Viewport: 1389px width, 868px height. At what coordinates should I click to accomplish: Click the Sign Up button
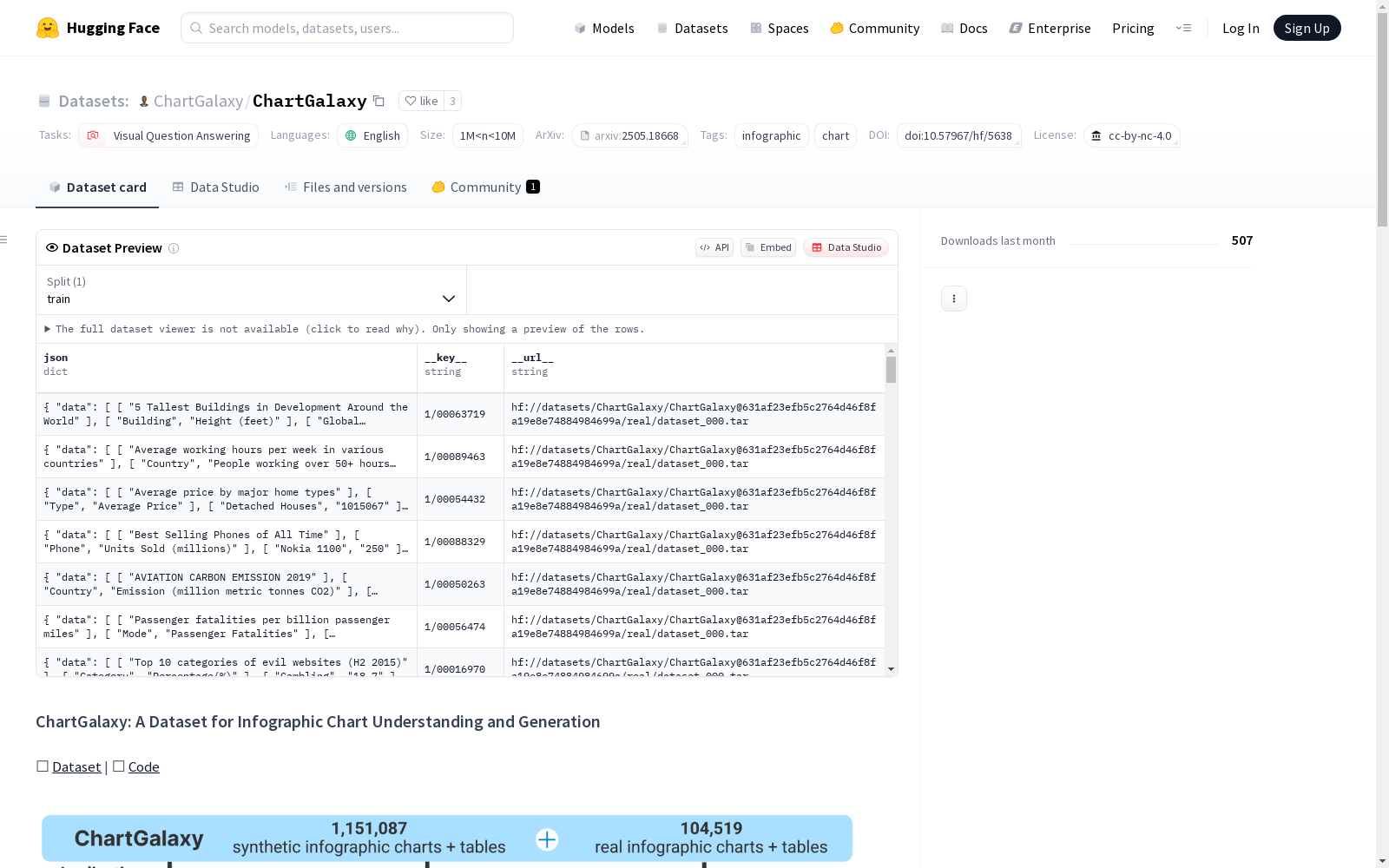pyautogui.click(x=1307, y=28)
